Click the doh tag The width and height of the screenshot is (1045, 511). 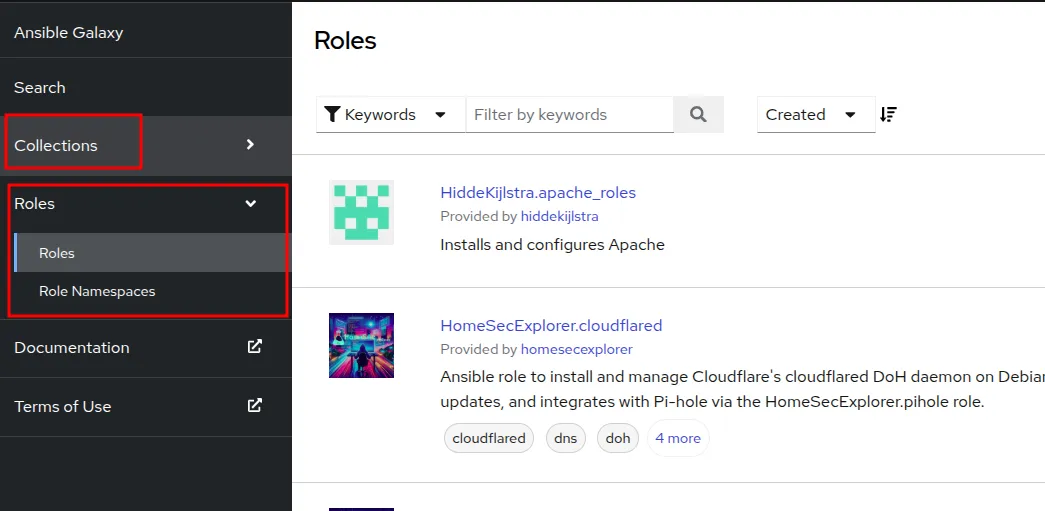pos(618,438)
